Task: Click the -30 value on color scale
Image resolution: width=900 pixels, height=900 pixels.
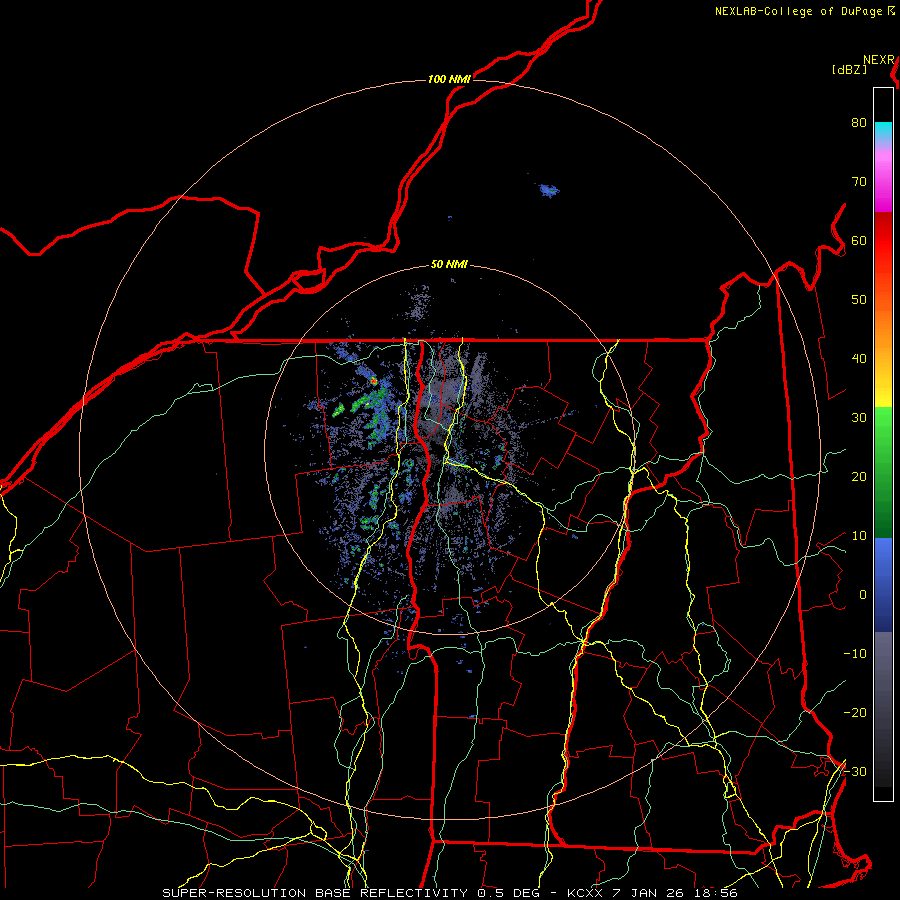Action: 855,772
